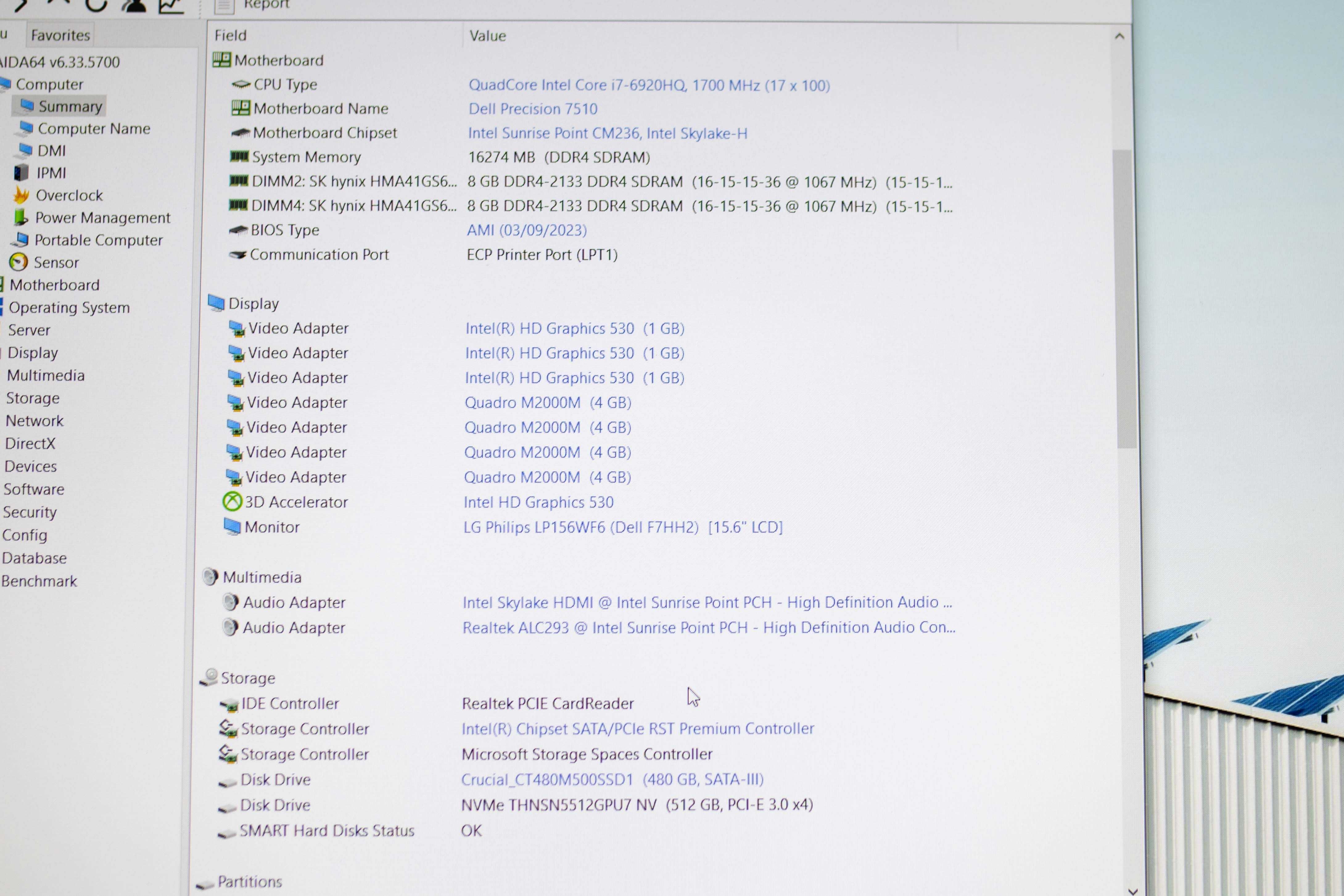Open Intel Sunrise Point CM236 chipset link
Viewport: 1344px width, 896px height.
[x=608, y=133]
